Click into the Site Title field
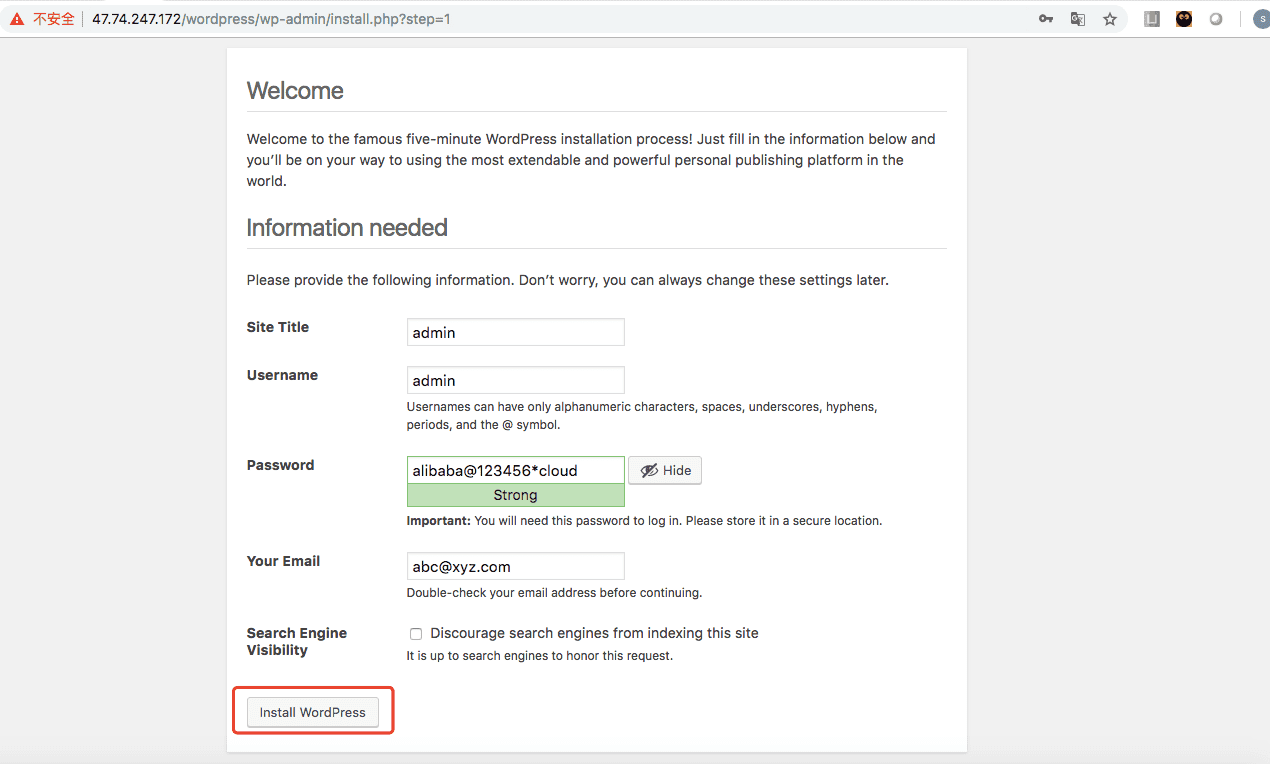The width and height of the screenshot is (1270, 764). (x=515, y=332)
